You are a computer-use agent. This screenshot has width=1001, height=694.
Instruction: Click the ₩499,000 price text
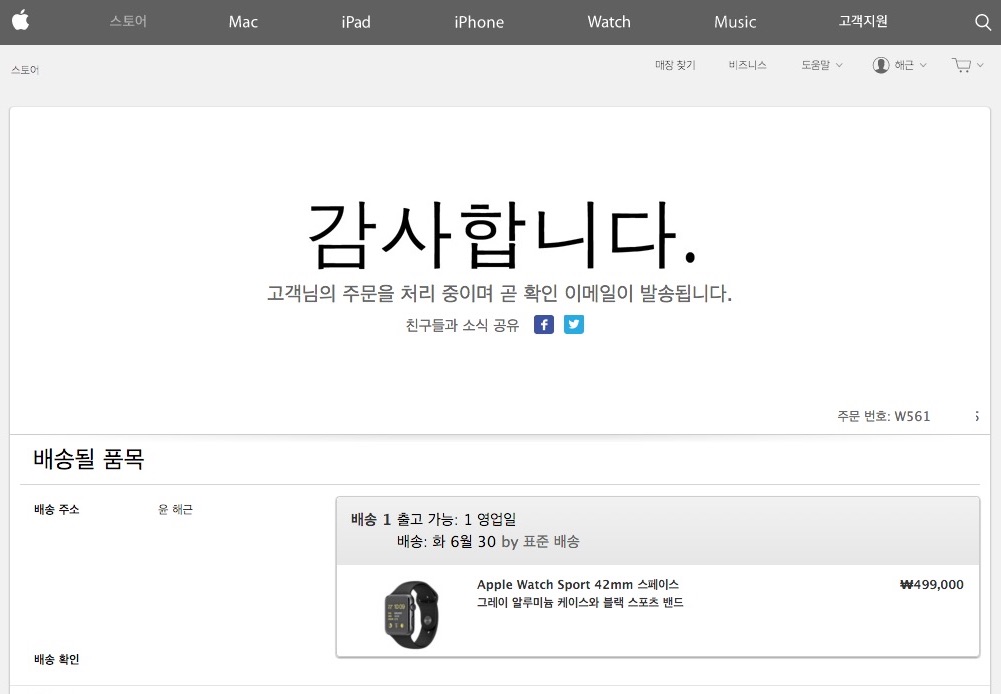pyautogui.click(x=931, y=584)
